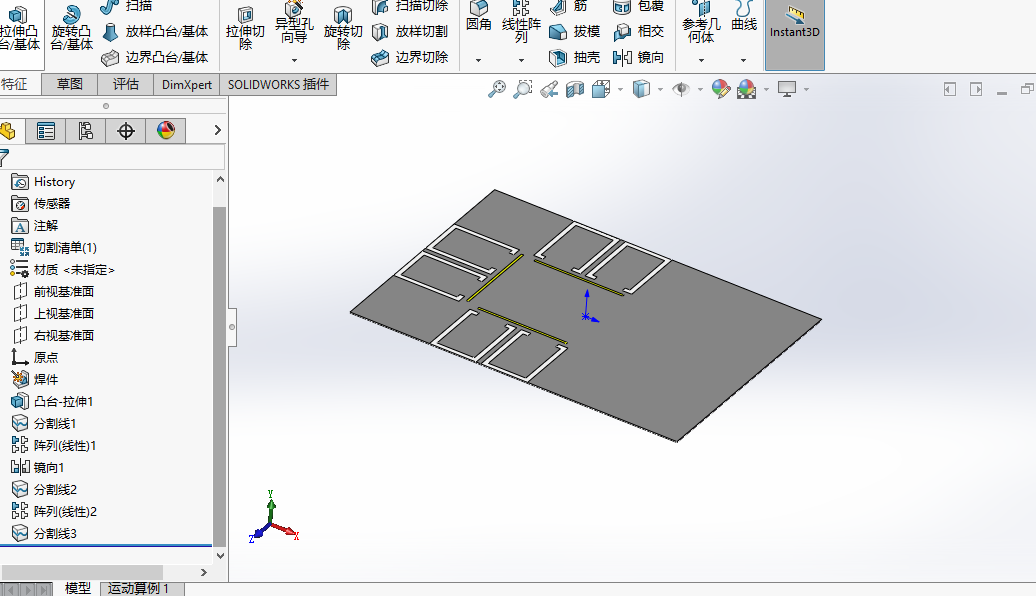Click the 镜向 mirror tool in ribbon
Viewport: 1036px width, 596px height.
click(x=638, y=58)
